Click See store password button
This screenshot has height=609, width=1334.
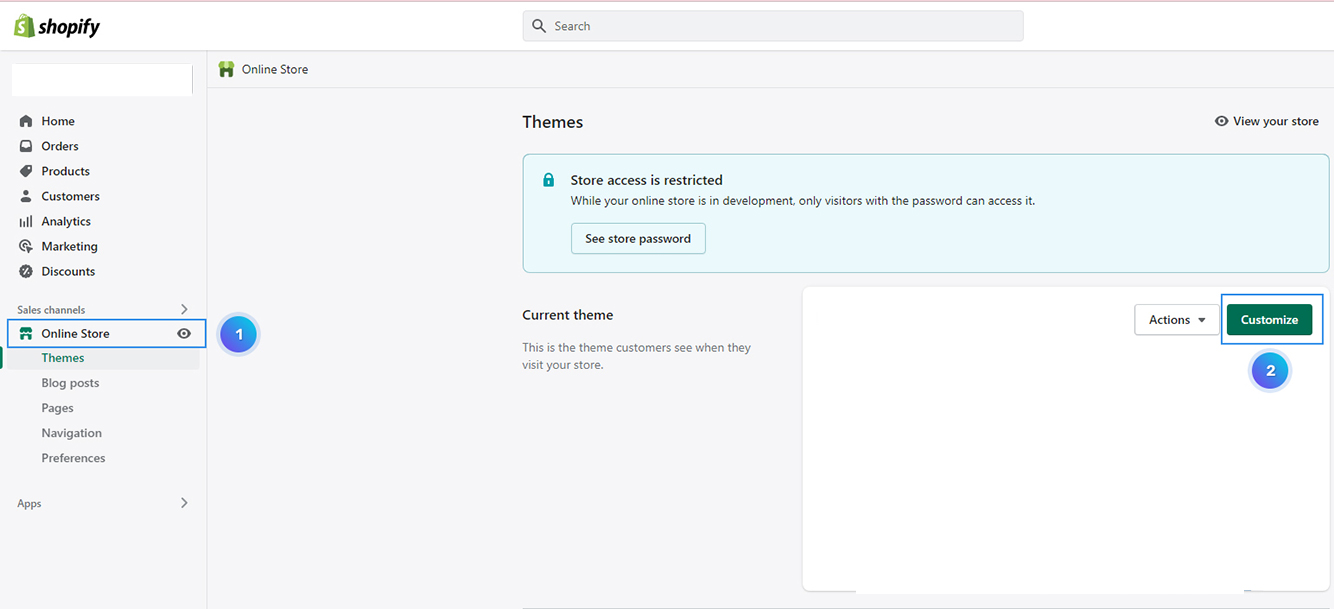coord(638,239)
